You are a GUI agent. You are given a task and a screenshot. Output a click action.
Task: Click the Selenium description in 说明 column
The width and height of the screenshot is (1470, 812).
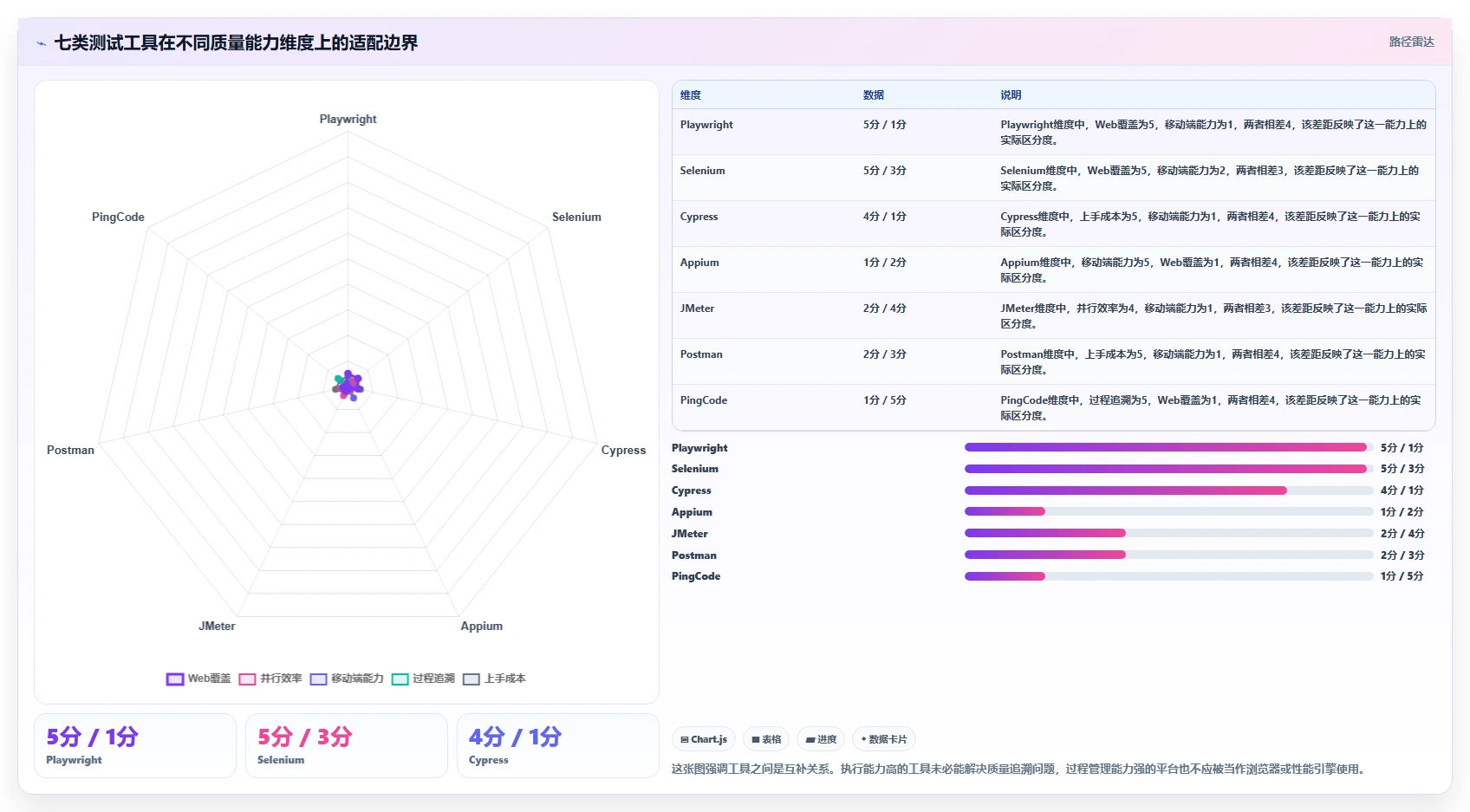tap(1210, 178)
